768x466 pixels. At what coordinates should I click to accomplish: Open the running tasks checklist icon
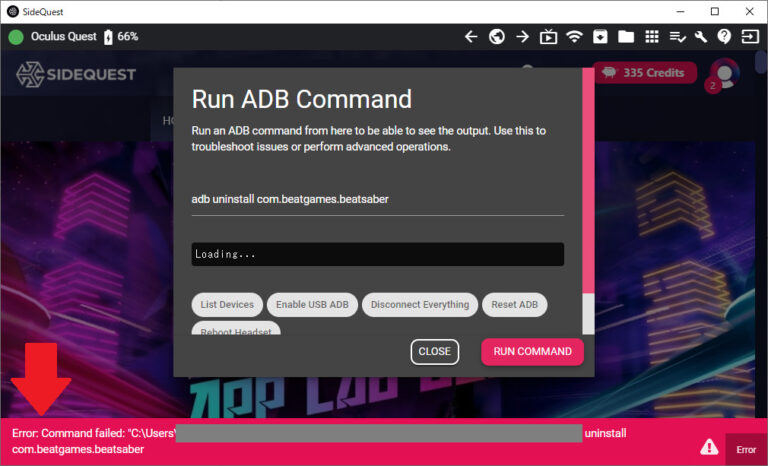pos(677,37)
